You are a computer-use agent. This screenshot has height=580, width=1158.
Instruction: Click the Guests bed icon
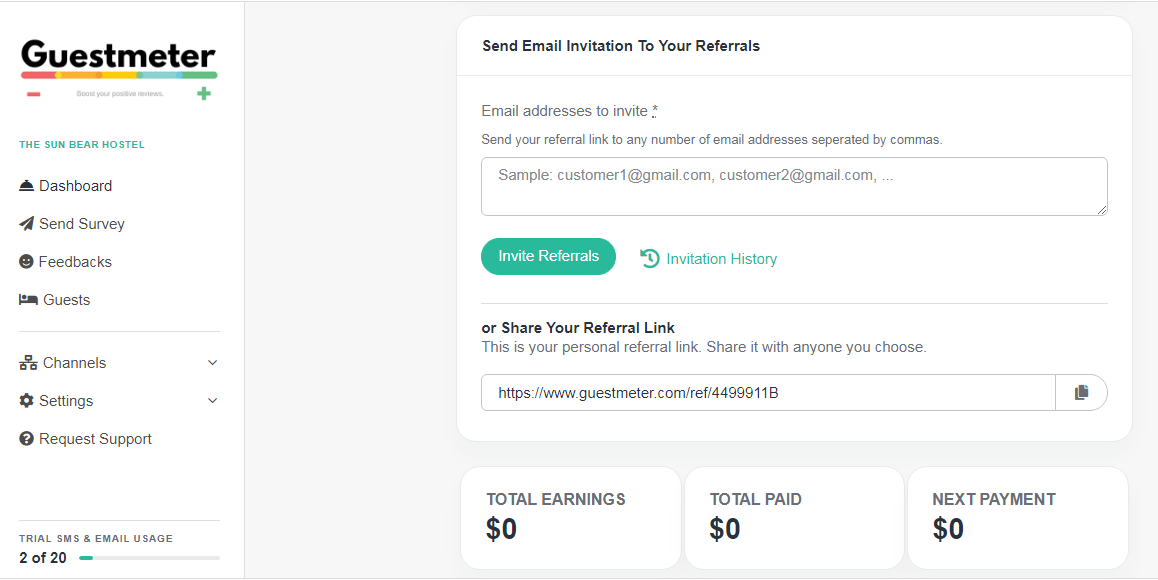[x=28, y=299]
